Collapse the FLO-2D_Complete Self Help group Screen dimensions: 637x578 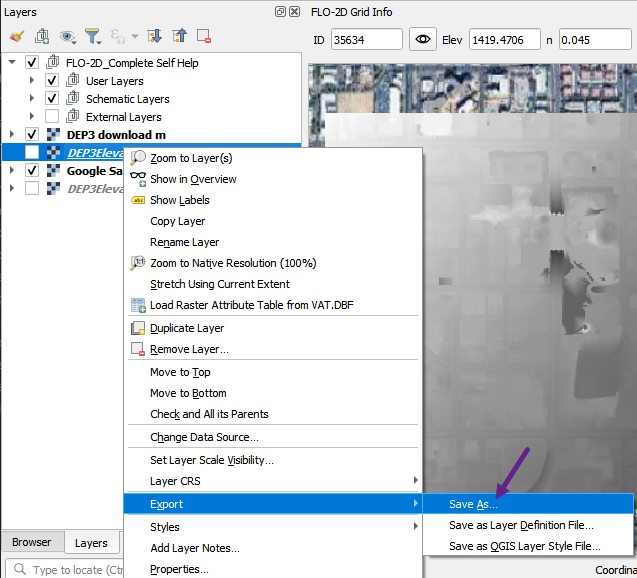(x=12, y=63)
